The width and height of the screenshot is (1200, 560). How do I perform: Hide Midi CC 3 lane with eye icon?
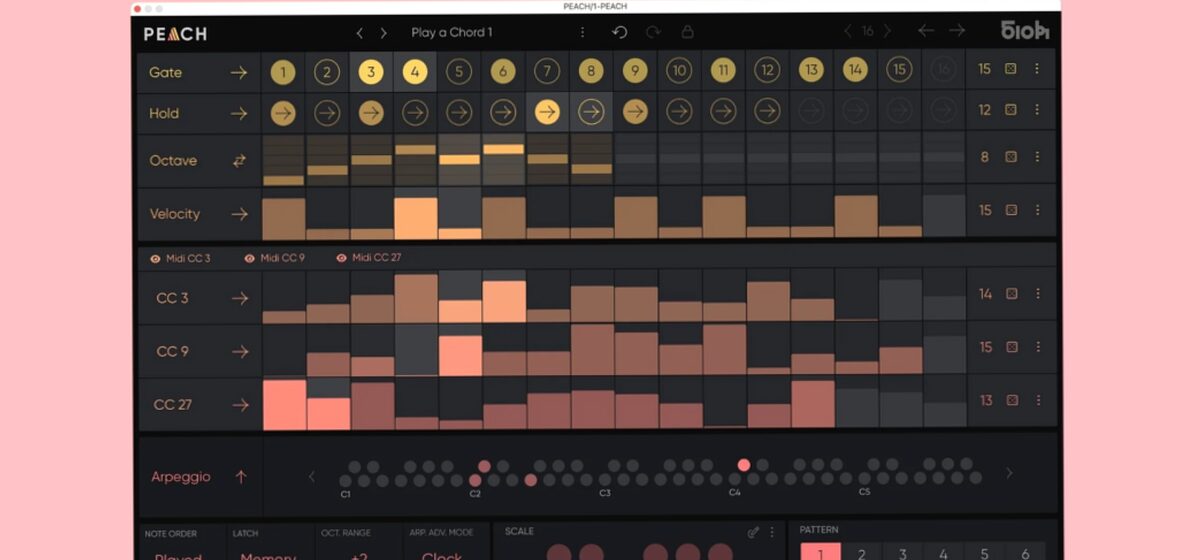point(155,258)
